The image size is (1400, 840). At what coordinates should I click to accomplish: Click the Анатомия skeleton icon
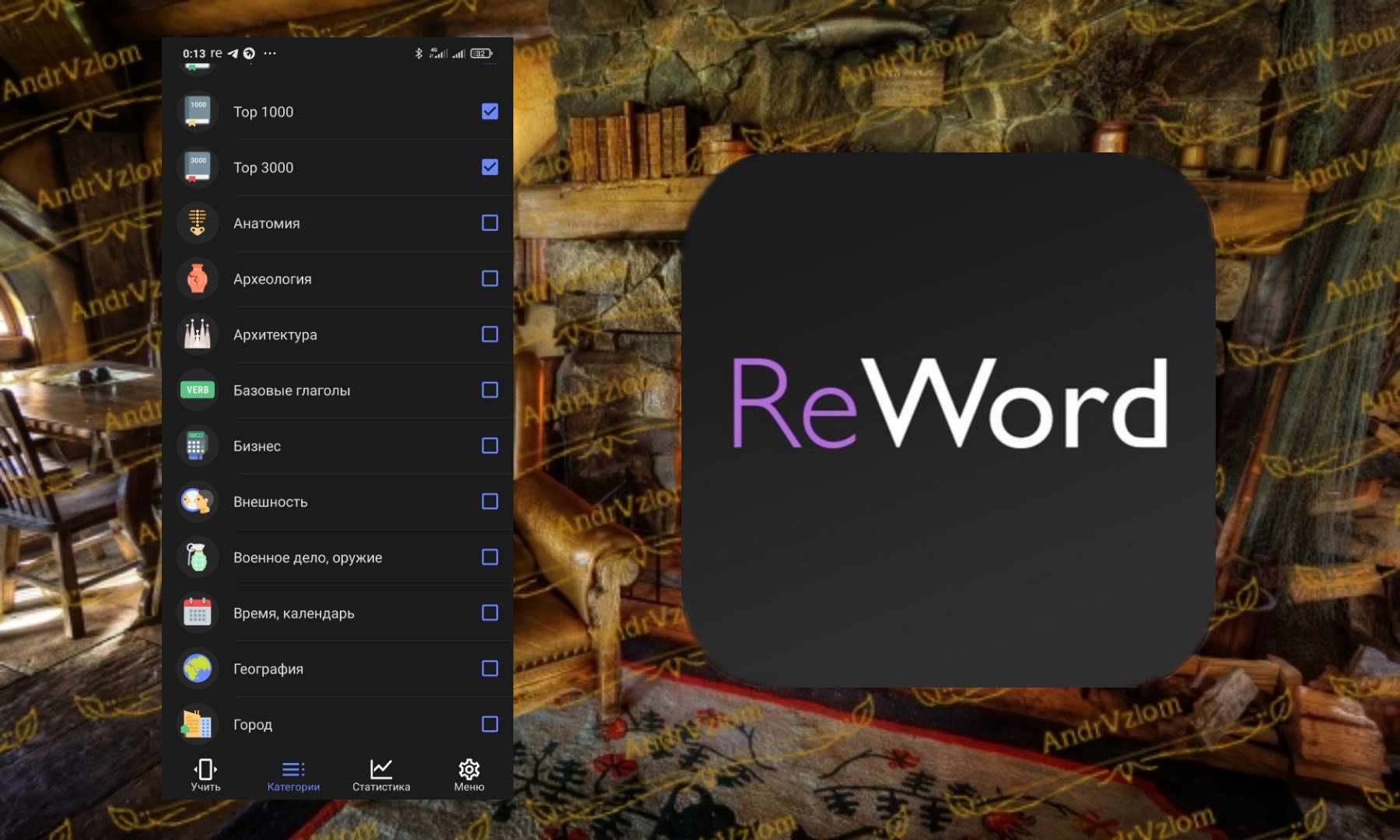[198, 223]
